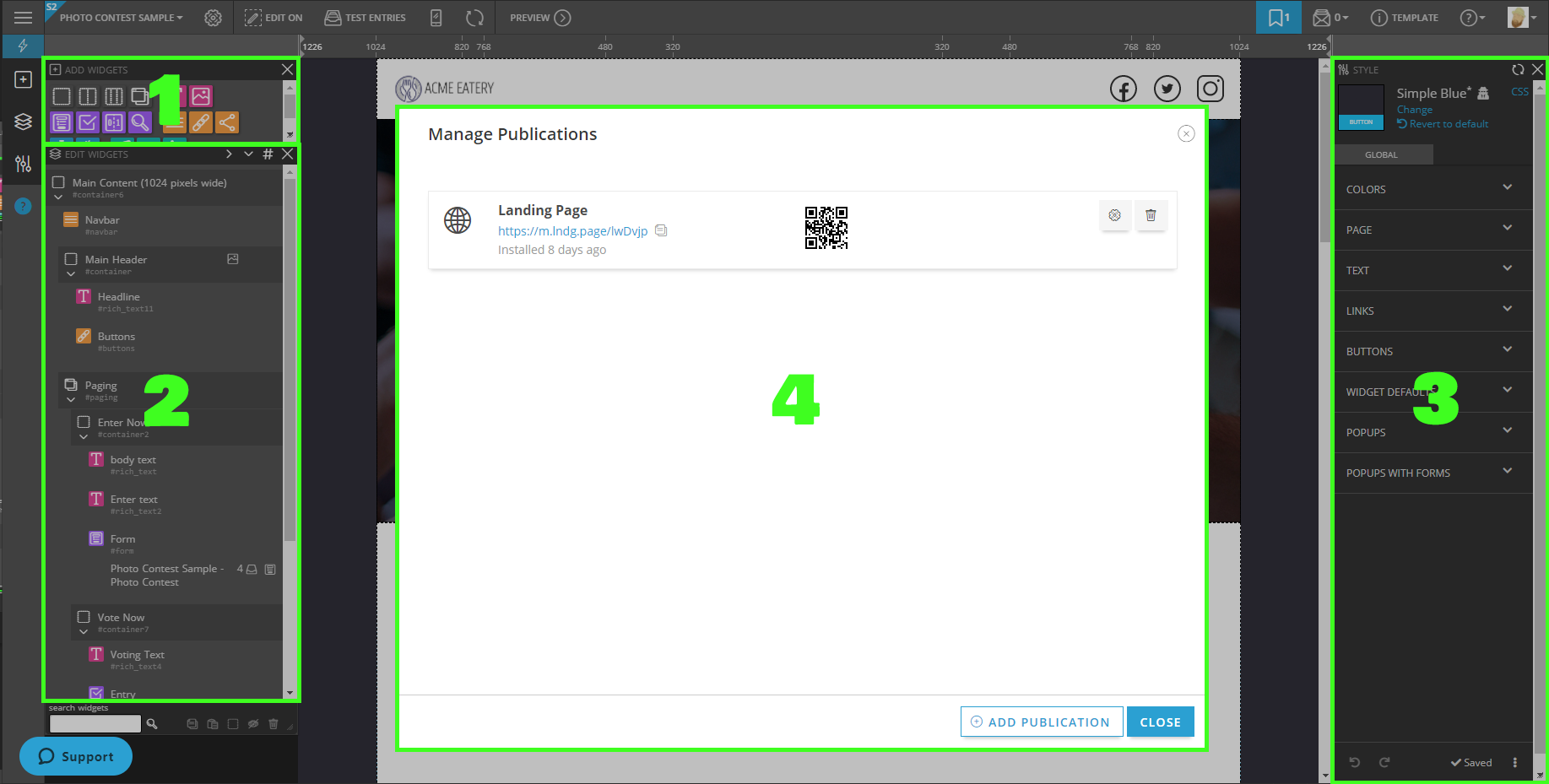Click the link widget icon
Screen dimensions: 1549x784
[201, 122]
